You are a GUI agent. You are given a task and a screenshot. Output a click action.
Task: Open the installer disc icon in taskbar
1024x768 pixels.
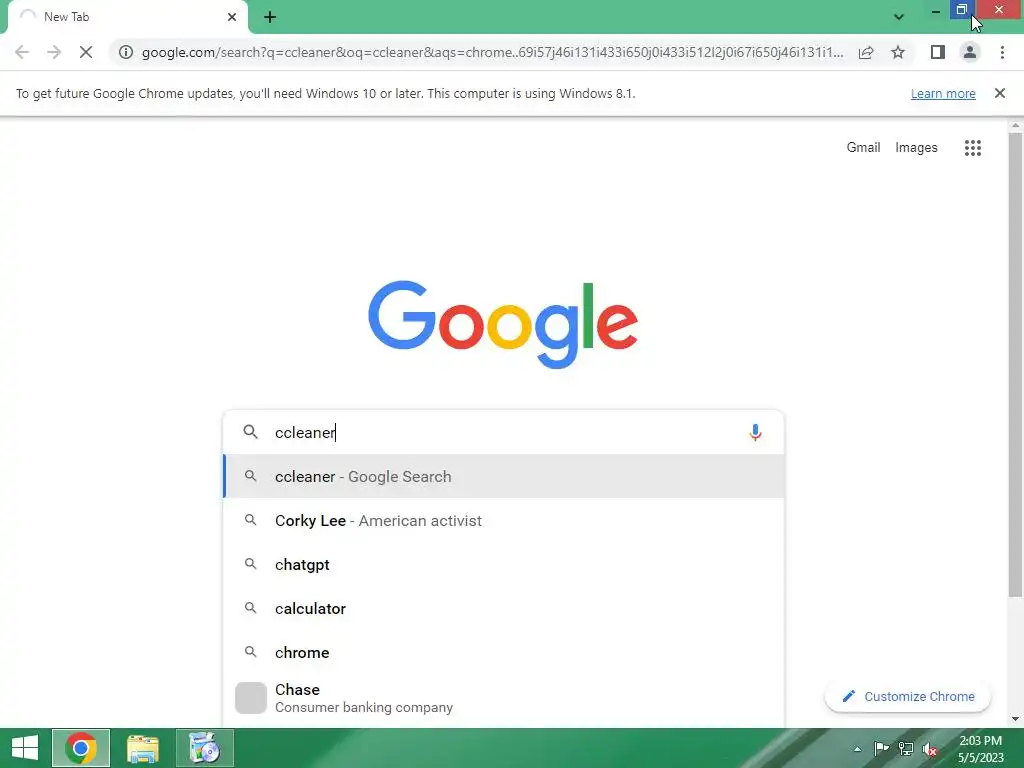point(204,748)
